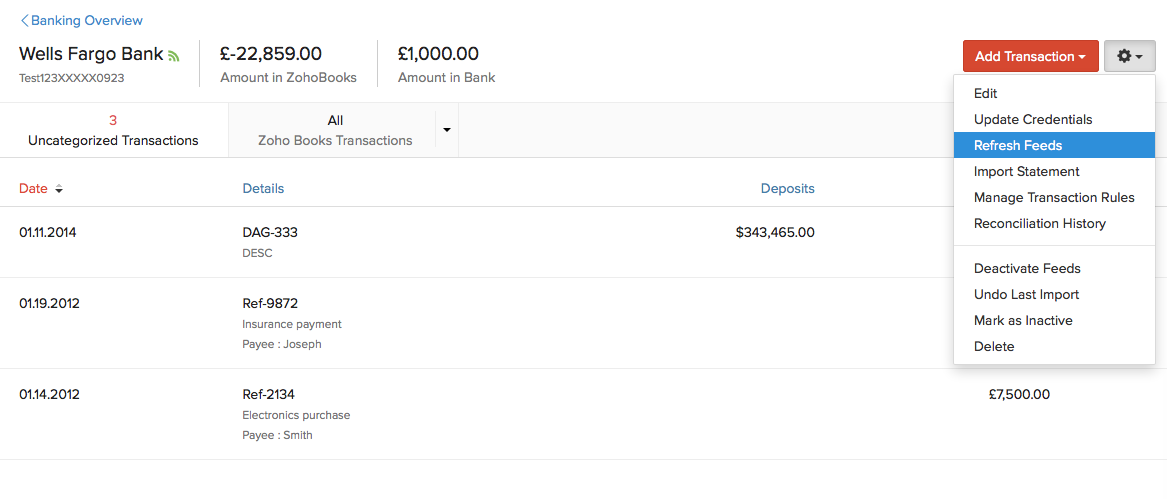Select Update Credentials menu option
Image resolution: width=1167 pixels, height=499 pixels.
1033,119
